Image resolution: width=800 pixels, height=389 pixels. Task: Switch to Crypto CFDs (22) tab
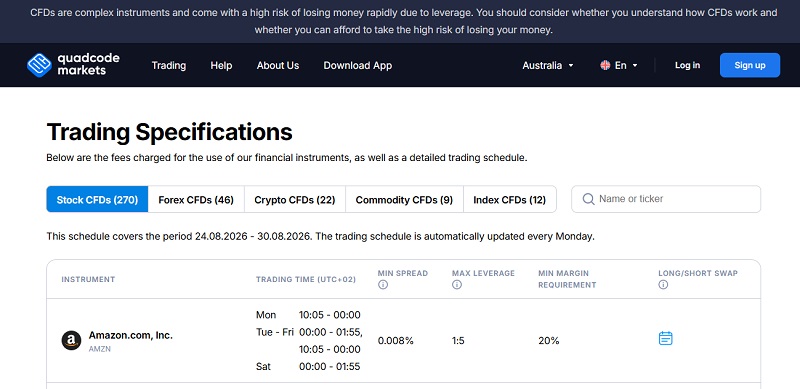pyautogui.click(x=295, y=200)
